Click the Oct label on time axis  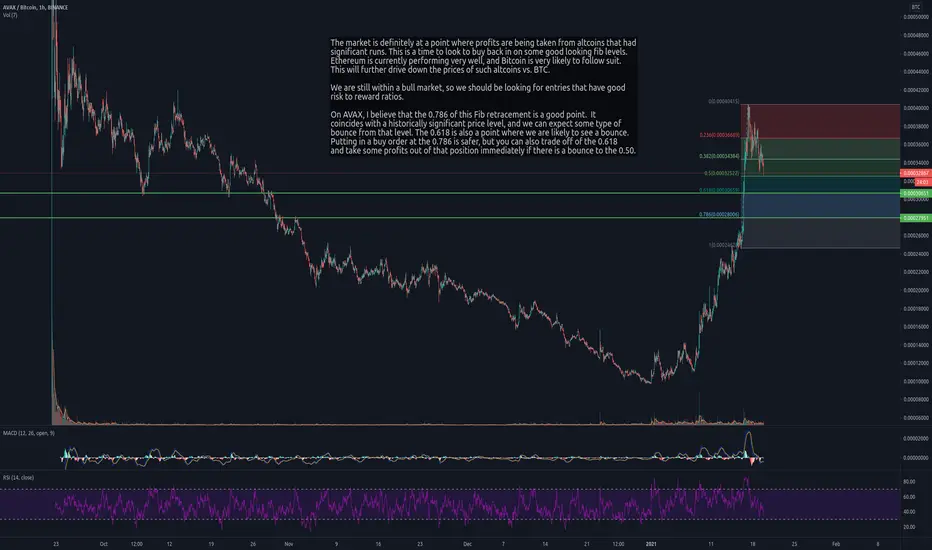pos(103,544)
